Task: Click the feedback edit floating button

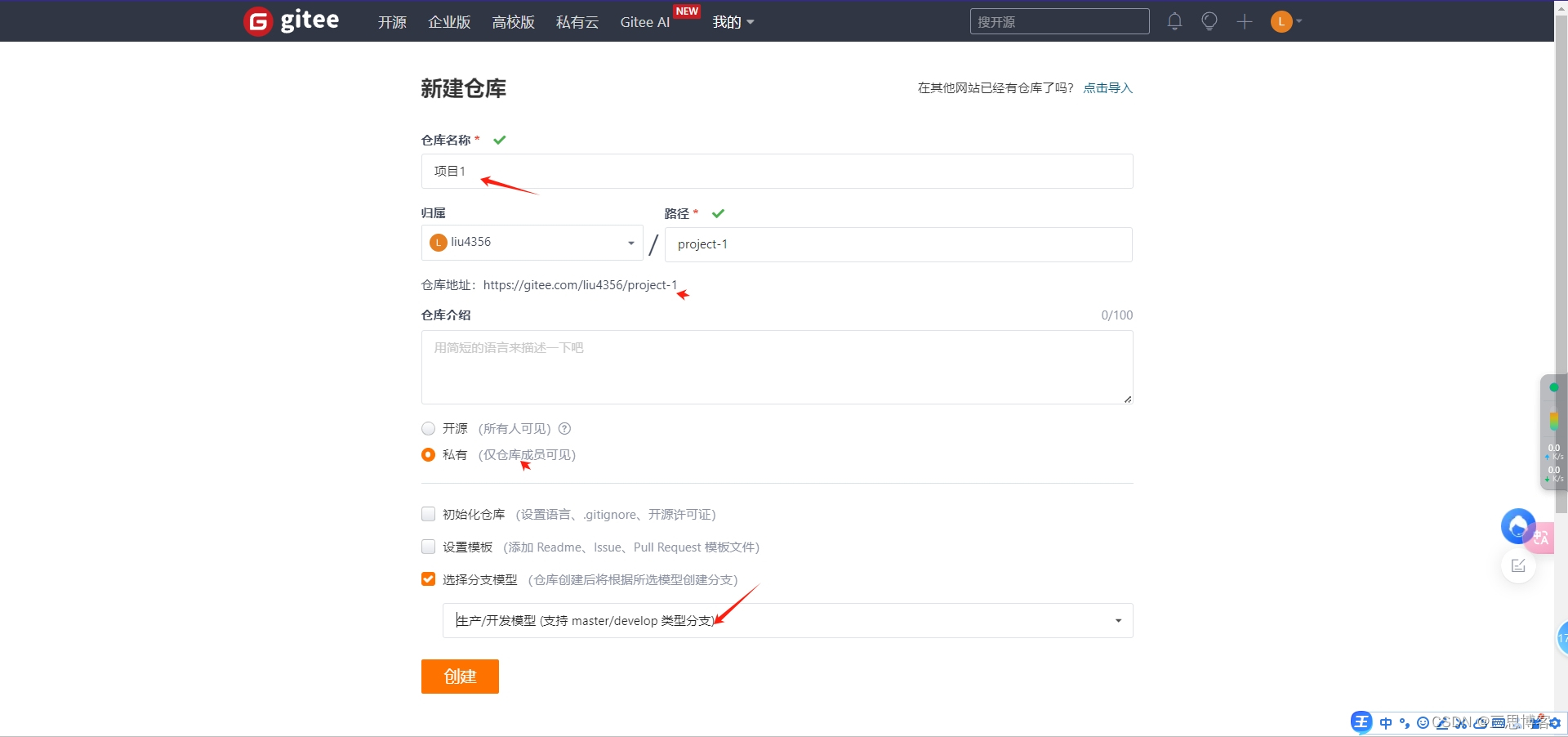Action: (x=1518, y=566)
